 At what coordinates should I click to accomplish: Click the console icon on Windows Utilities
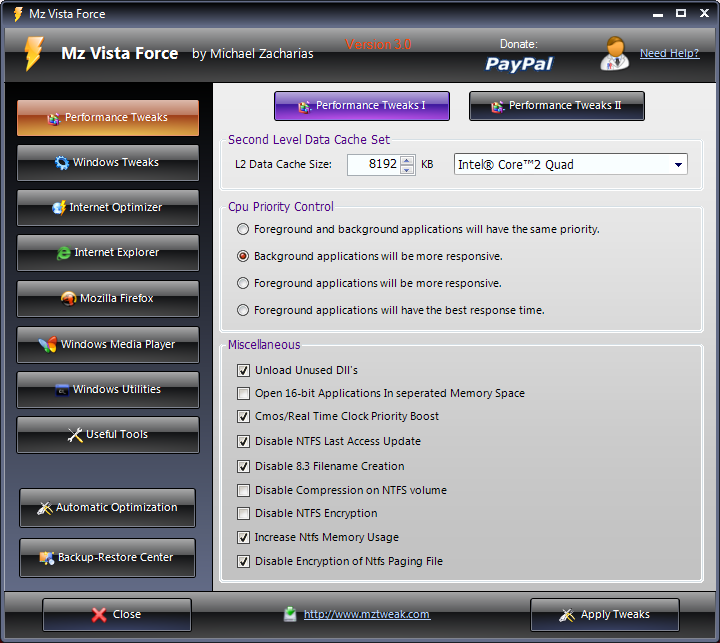coord(62,390)
